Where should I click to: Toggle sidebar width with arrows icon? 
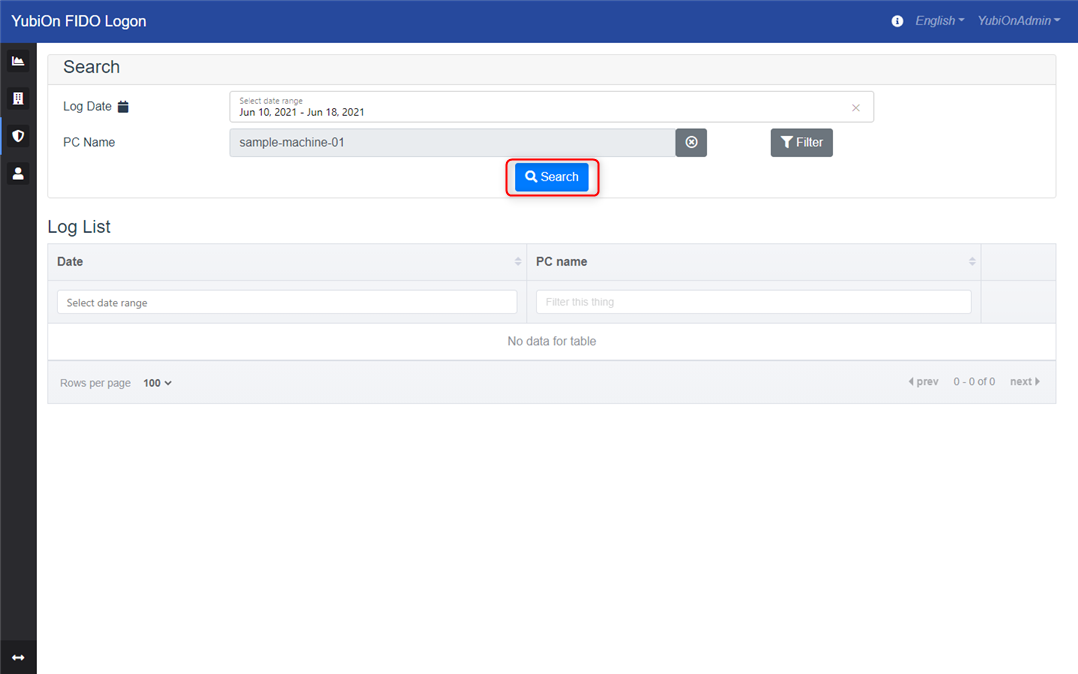18,657
